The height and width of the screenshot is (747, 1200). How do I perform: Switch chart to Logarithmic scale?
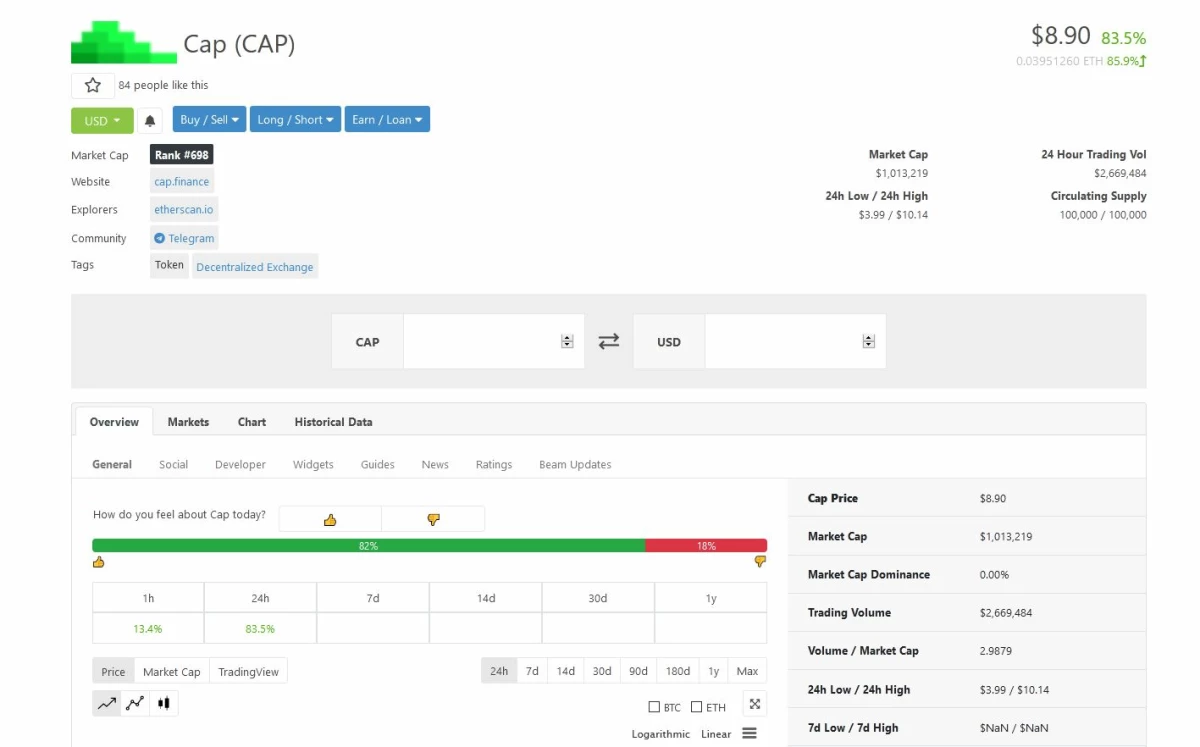[660, 734]
